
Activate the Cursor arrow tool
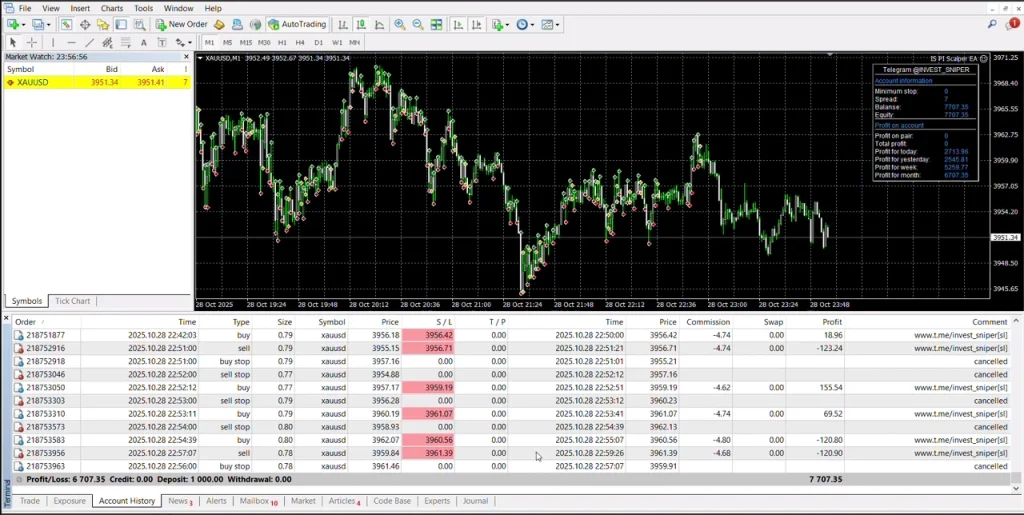tap(12, 42)
